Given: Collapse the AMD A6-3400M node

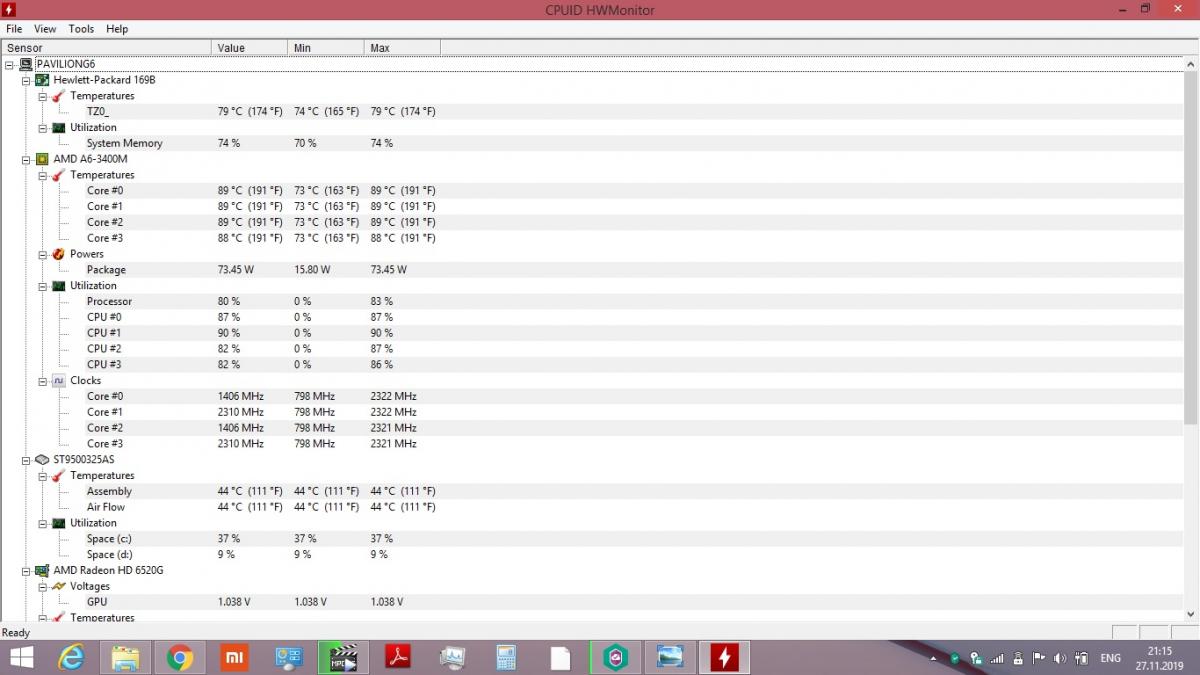Looking at the screenshot, I should (x=26, y=159).
